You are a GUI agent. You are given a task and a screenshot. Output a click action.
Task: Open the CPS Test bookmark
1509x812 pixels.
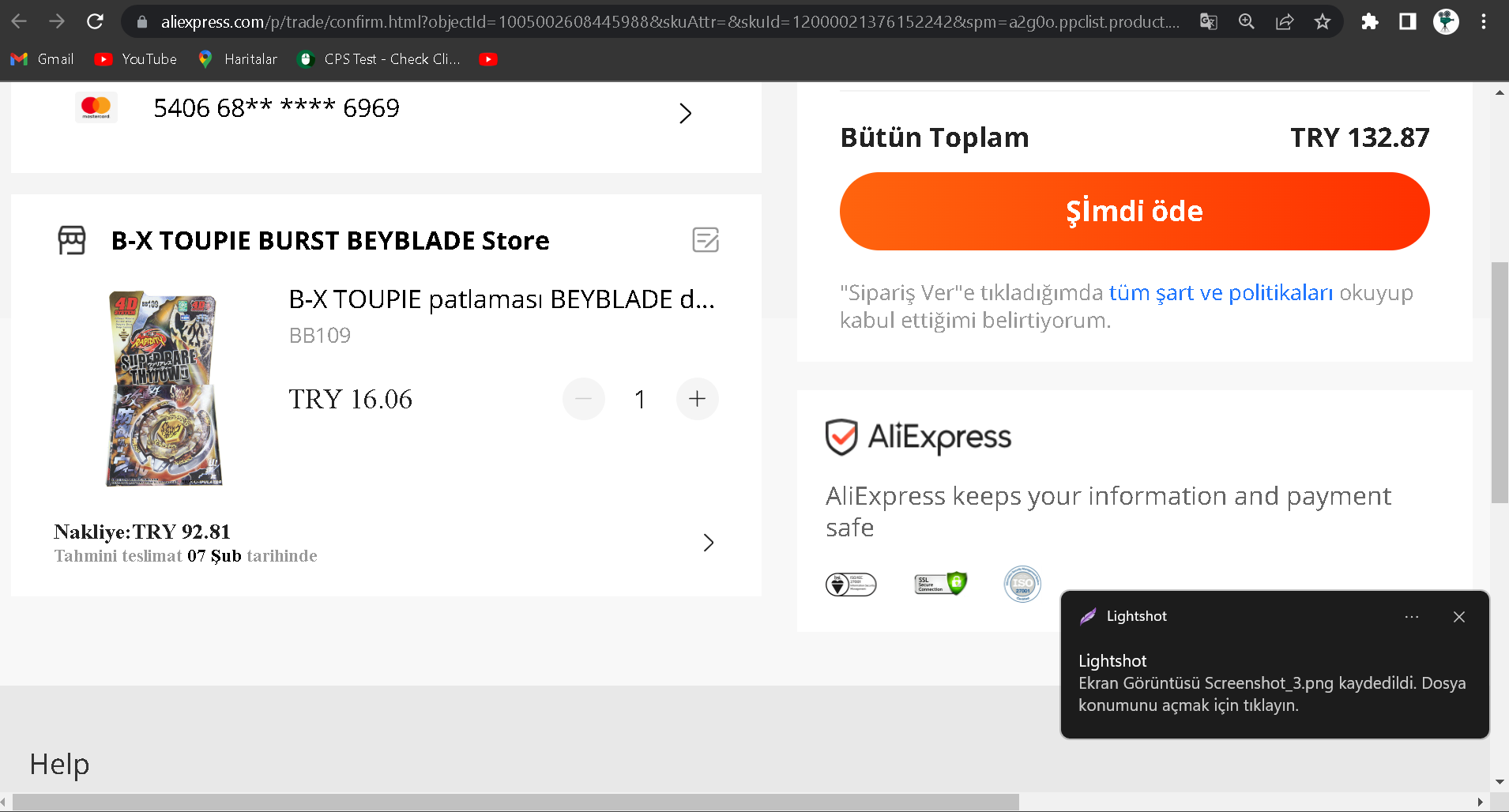coord(378,59)
